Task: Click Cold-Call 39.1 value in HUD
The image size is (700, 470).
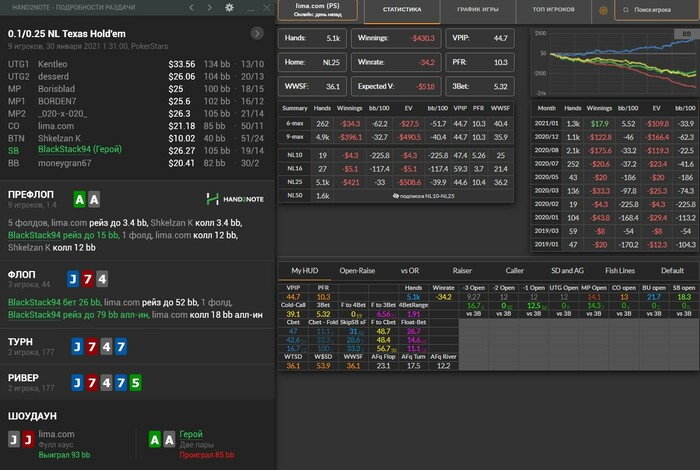Action: (x=293, y=314)
